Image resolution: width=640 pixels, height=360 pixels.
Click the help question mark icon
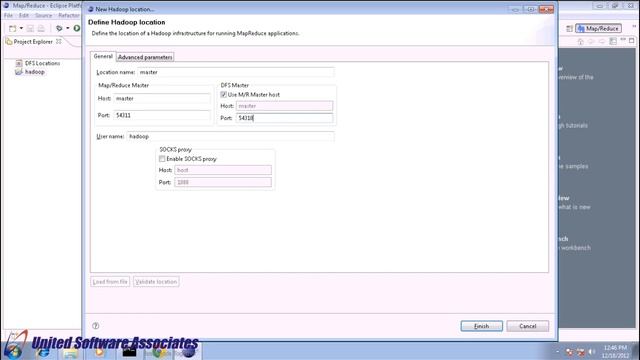click(96, 326)
